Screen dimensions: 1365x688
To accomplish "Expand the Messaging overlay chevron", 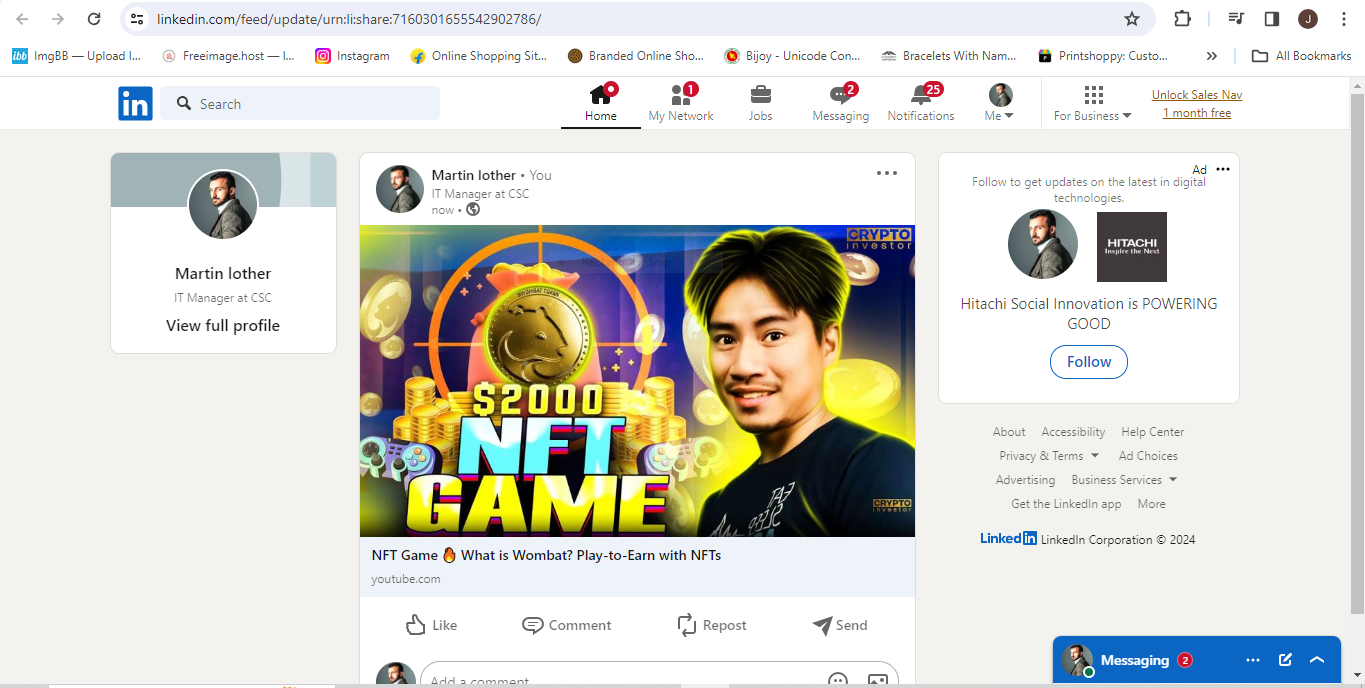I will click(x=1317, y=660).
